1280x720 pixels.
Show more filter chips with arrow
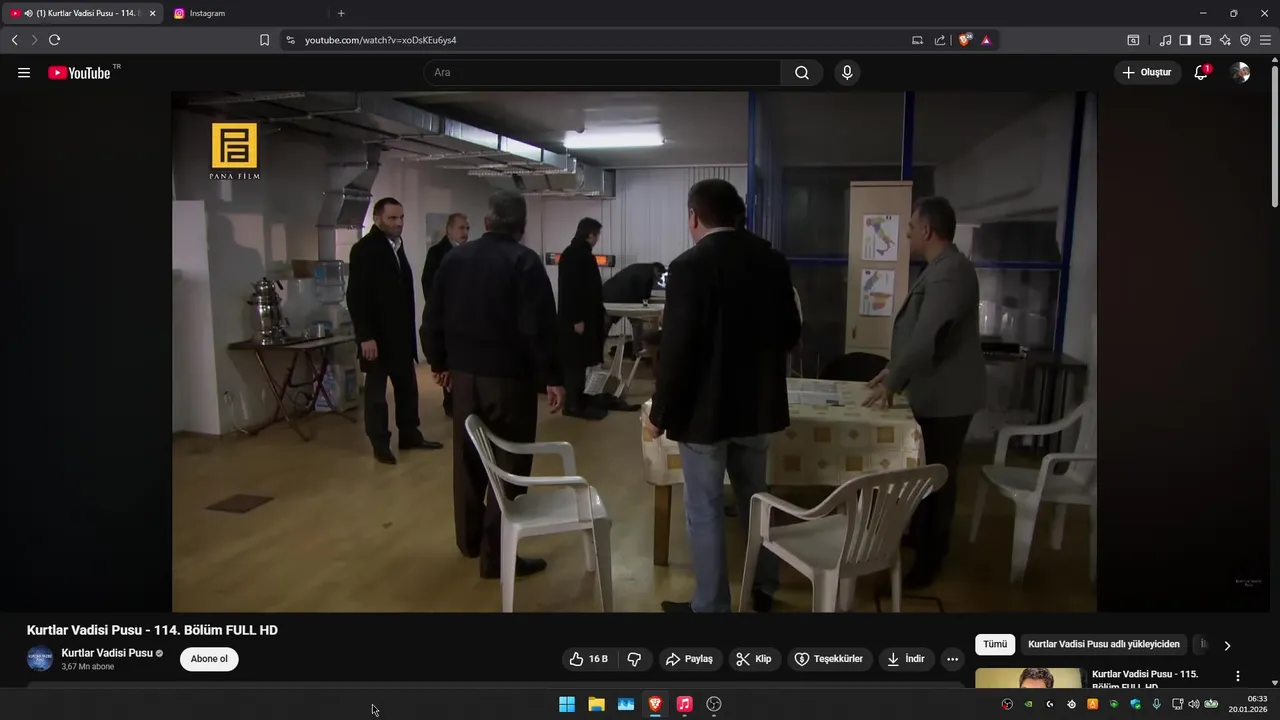(1227, 646)
